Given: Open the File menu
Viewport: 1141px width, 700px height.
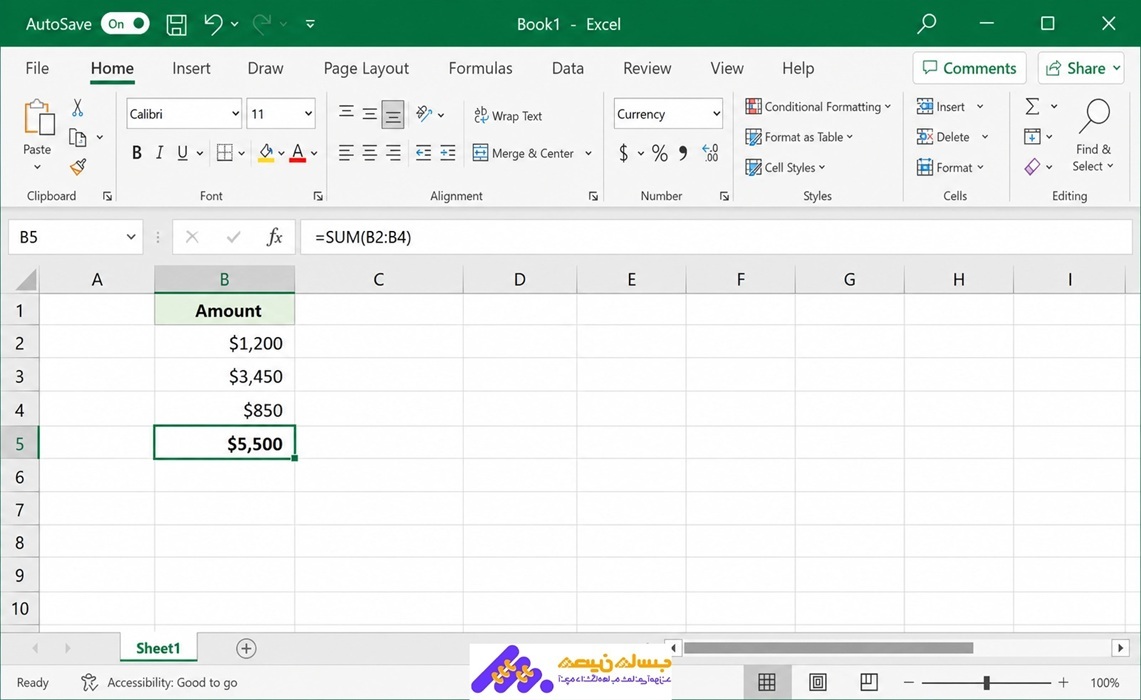Looking at the screenshot, I should (x=37, y=68).
